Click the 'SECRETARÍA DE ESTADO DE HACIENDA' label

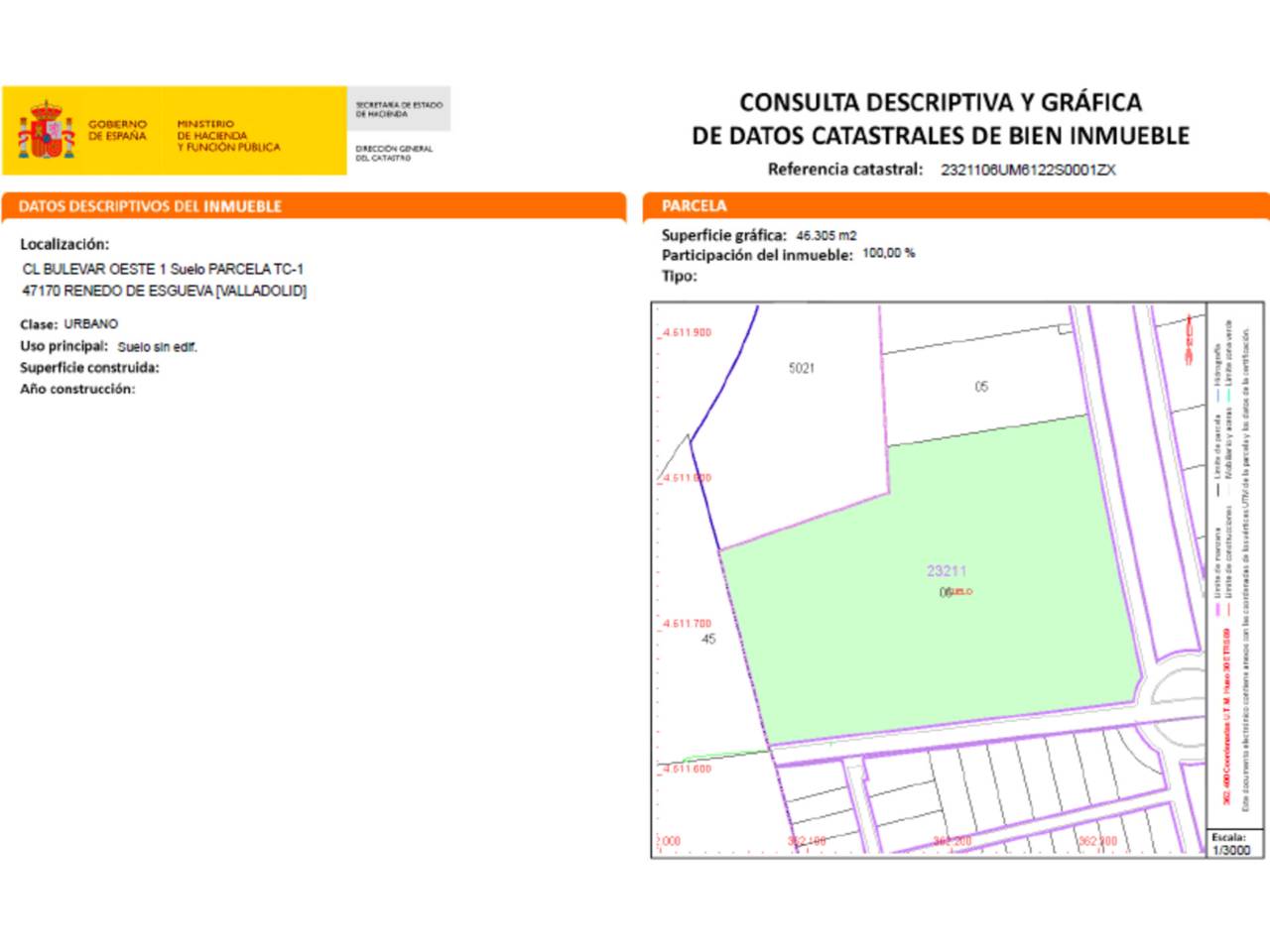[x=399, y=109]
